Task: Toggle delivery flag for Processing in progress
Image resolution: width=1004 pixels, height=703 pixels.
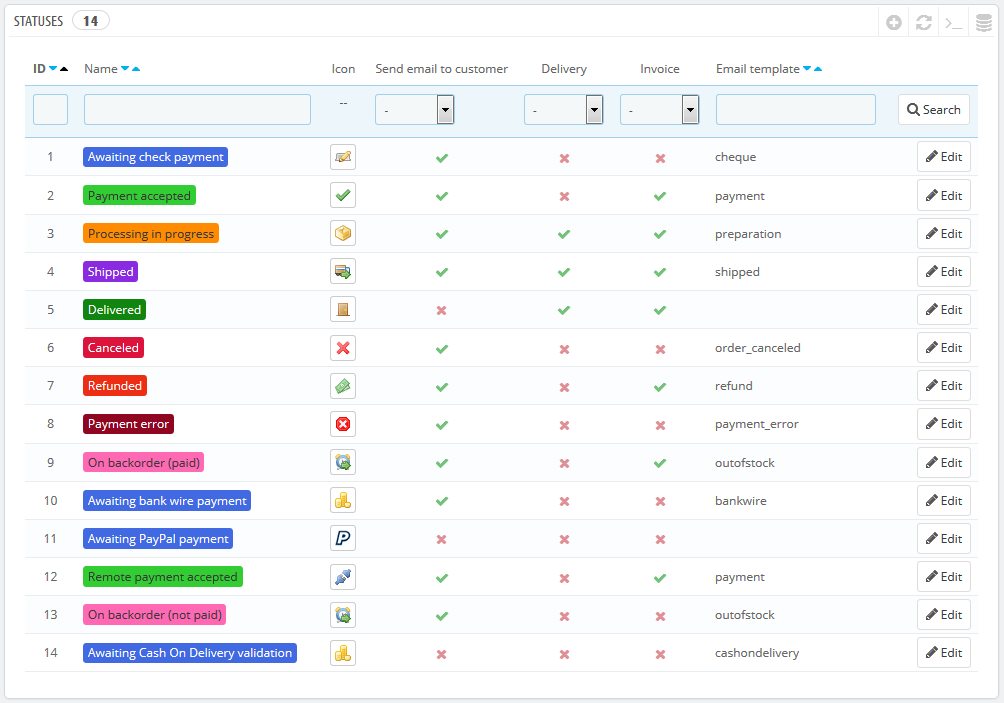Action: pyautogui.click(x=564, y=234)
